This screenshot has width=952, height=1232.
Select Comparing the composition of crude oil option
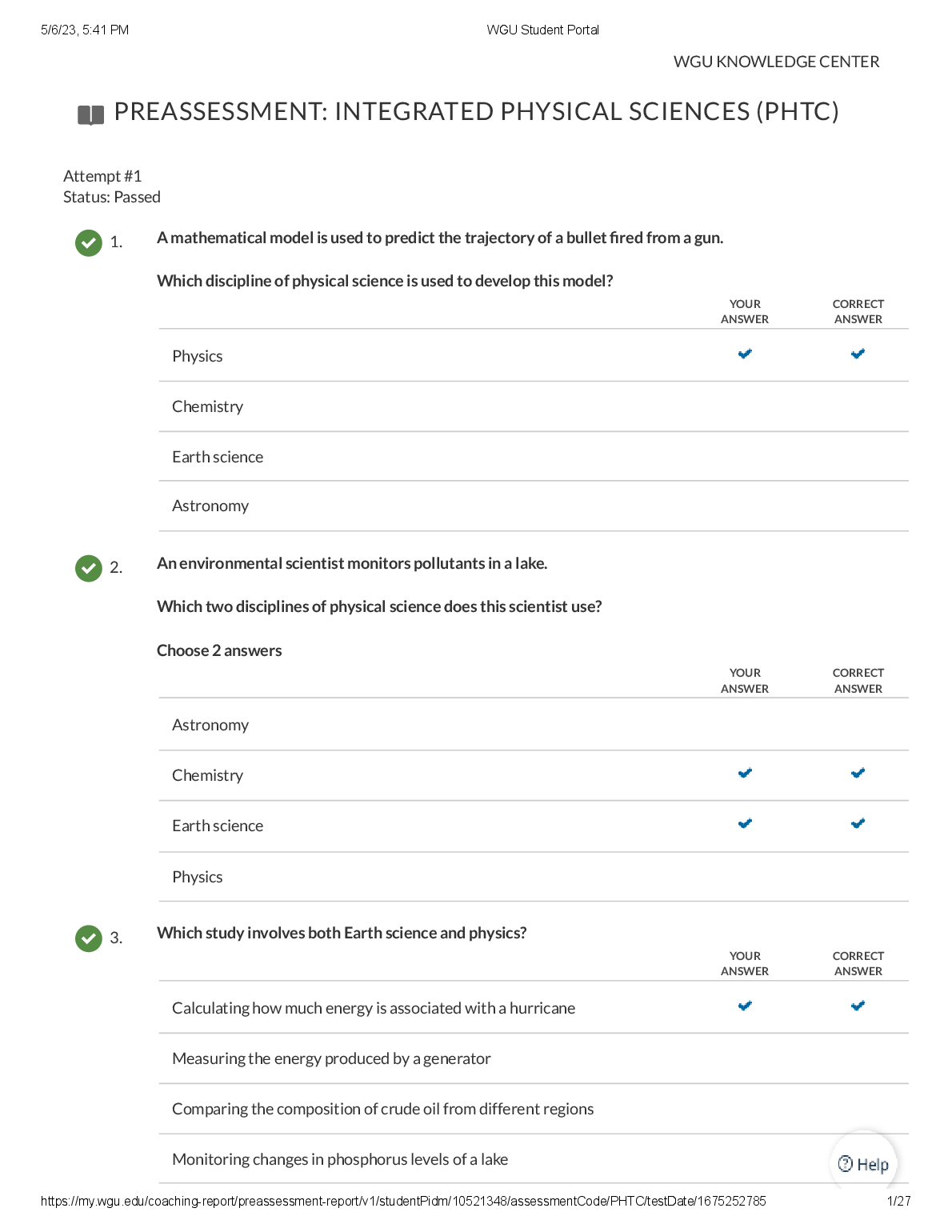[x=382, y=1109]
